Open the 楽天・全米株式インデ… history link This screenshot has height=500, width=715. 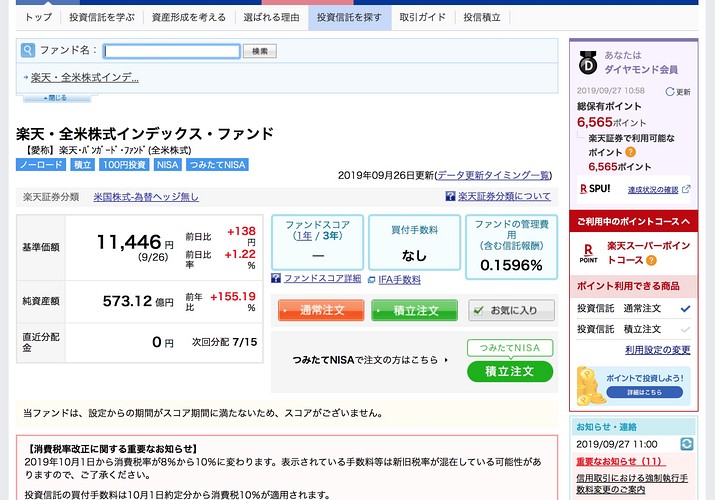click(85, 77)
